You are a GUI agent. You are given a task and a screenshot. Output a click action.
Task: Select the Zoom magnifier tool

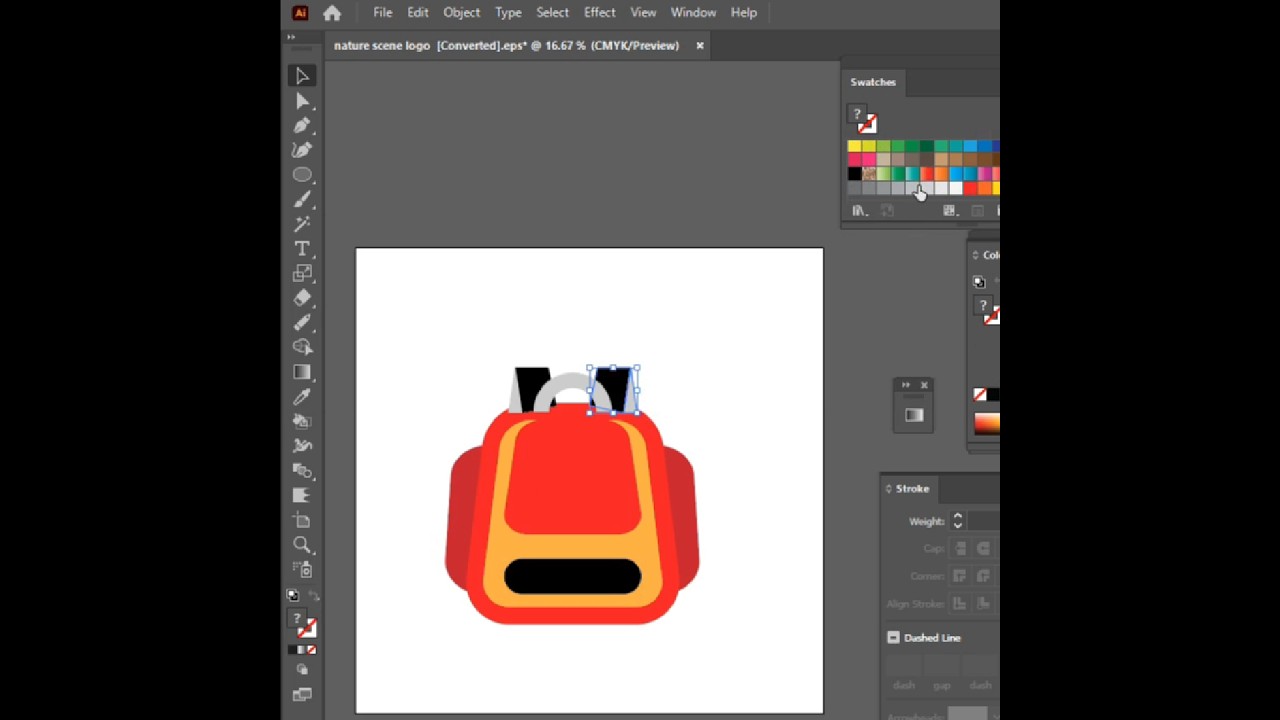tap(302, 545)
